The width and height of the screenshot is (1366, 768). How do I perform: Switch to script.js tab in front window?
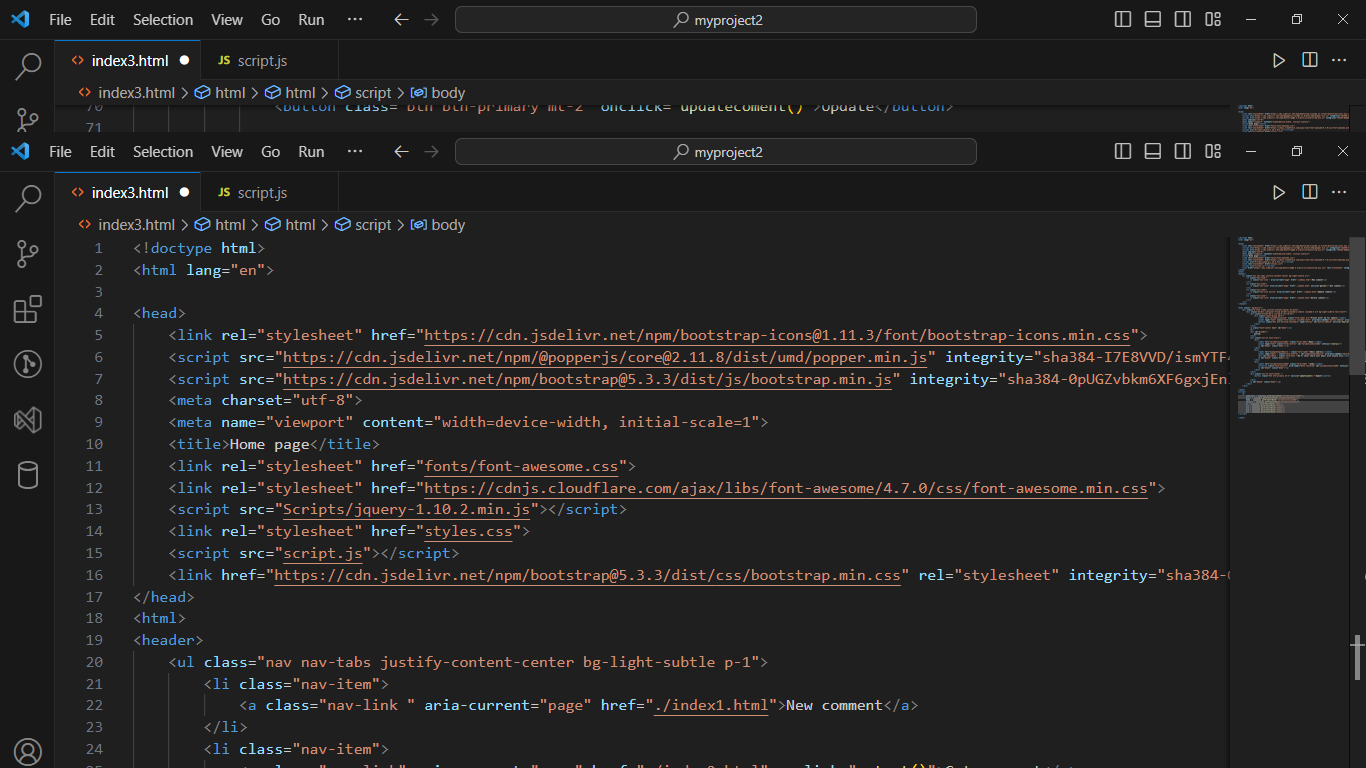pyautogui.click(x=262, y=192)
